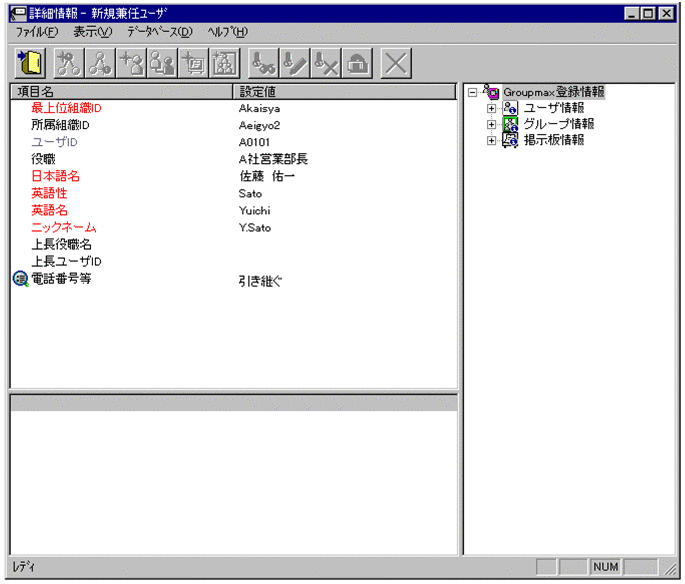Click the application icon in title bar
This screenshot has height=584, width=685.
18,14
